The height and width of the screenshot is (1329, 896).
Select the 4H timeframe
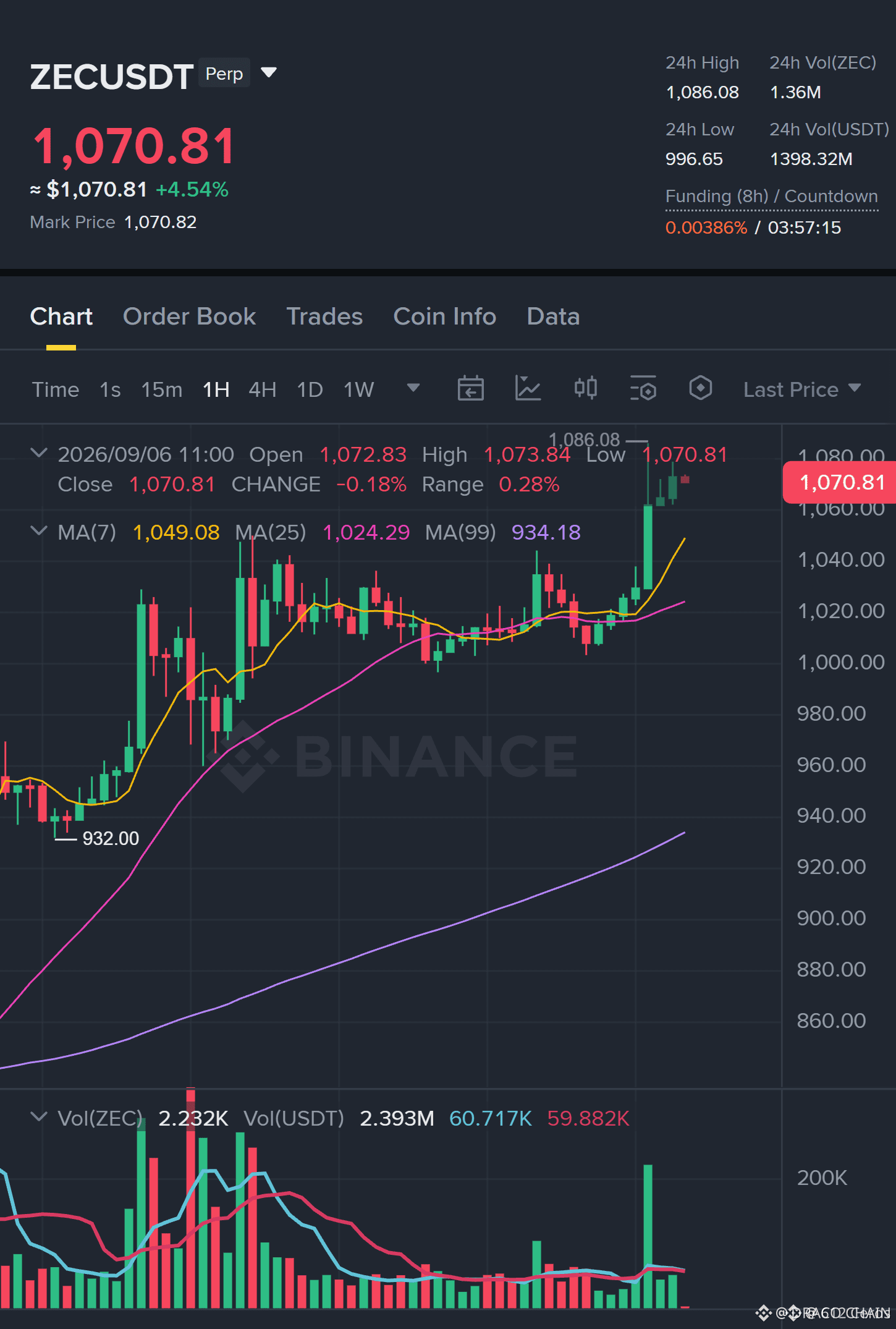pyautogui.click(x=262, y=389)
